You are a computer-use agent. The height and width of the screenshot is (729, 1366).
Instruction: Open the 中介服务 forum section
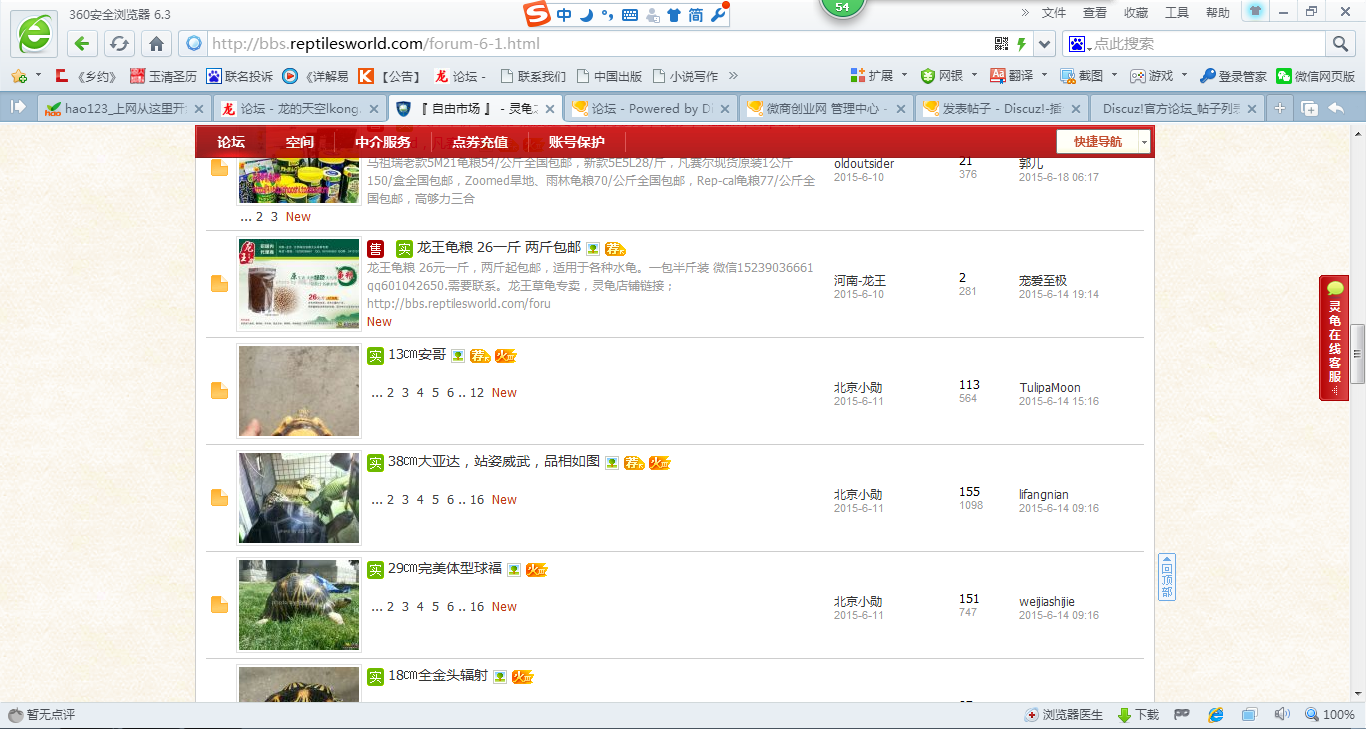(x=381, y=142)
